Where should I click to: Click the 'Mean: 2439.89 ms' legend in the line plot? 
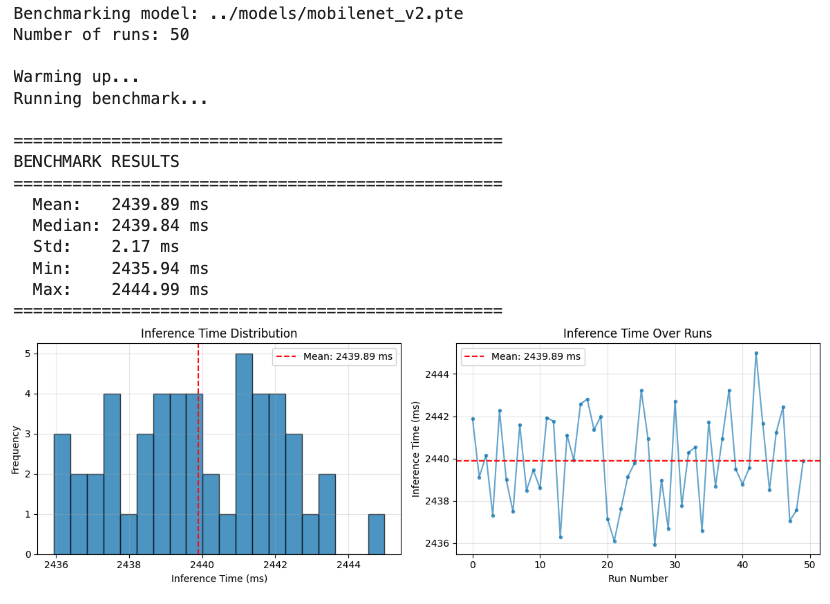(523, 356)
